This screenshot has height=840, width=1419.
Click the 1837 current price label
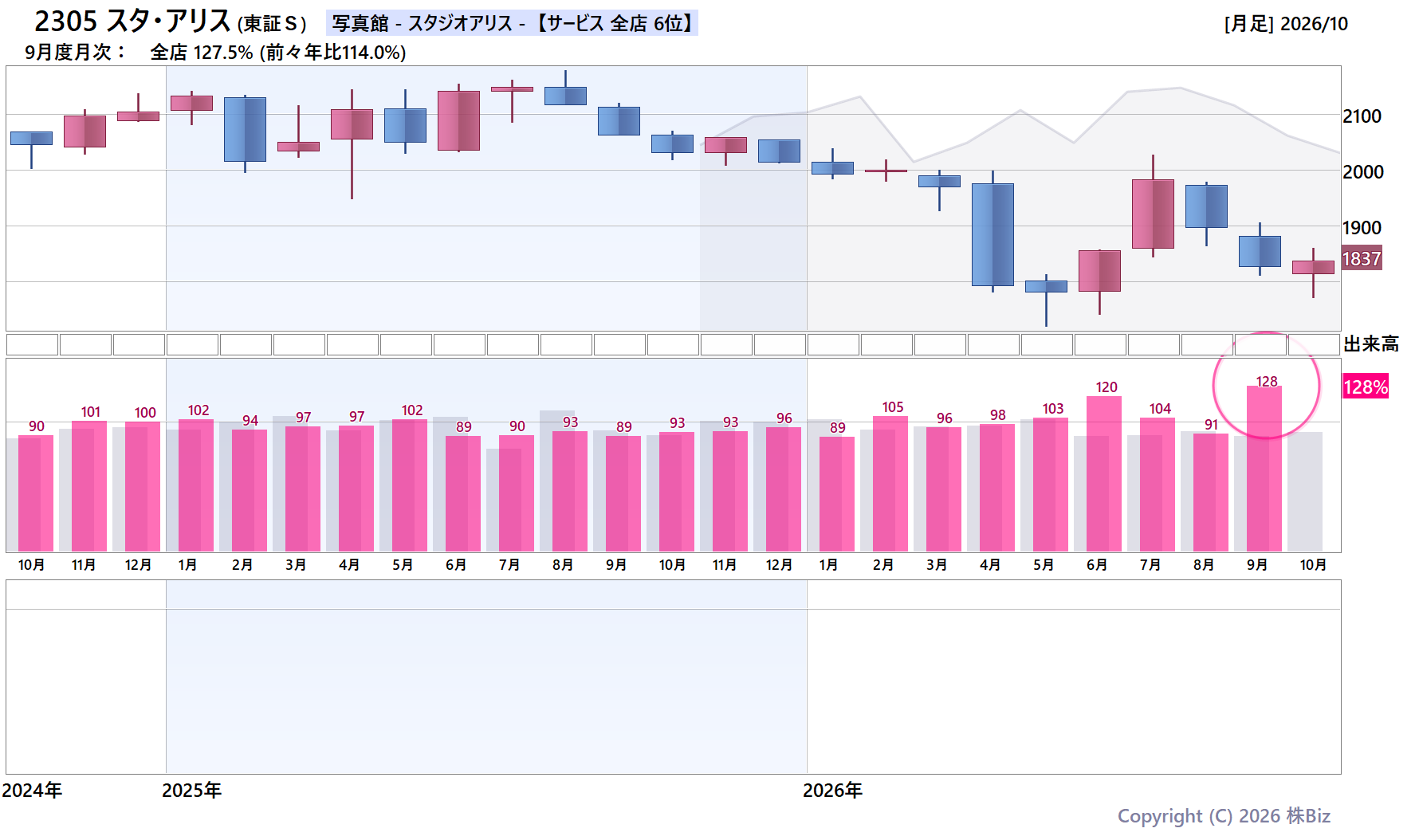[1362, 258]
